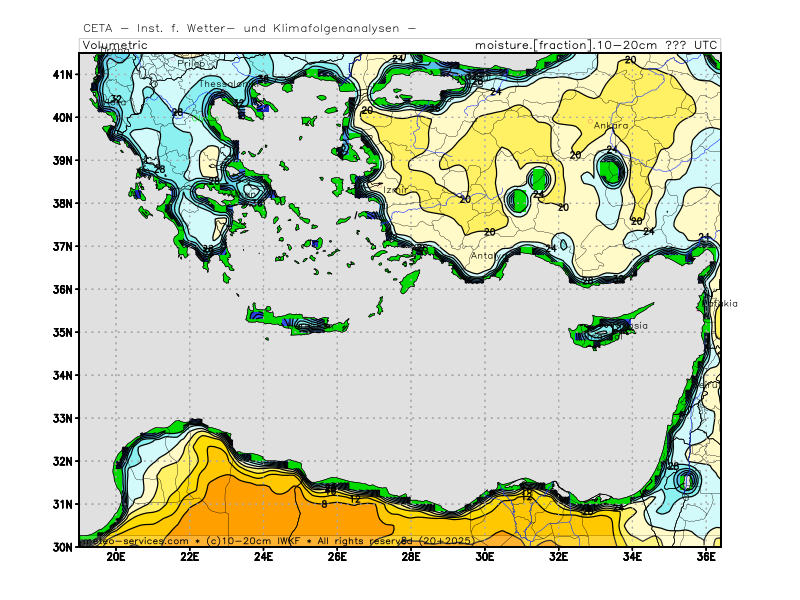Click the 28E longitude axis label
The image size is (800, 600).
click(x=411, y=558)
